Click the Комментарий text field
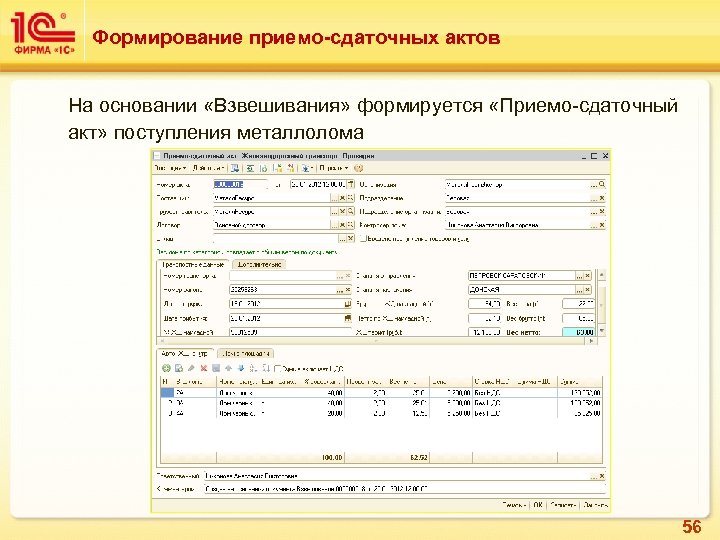 point(405,489)
